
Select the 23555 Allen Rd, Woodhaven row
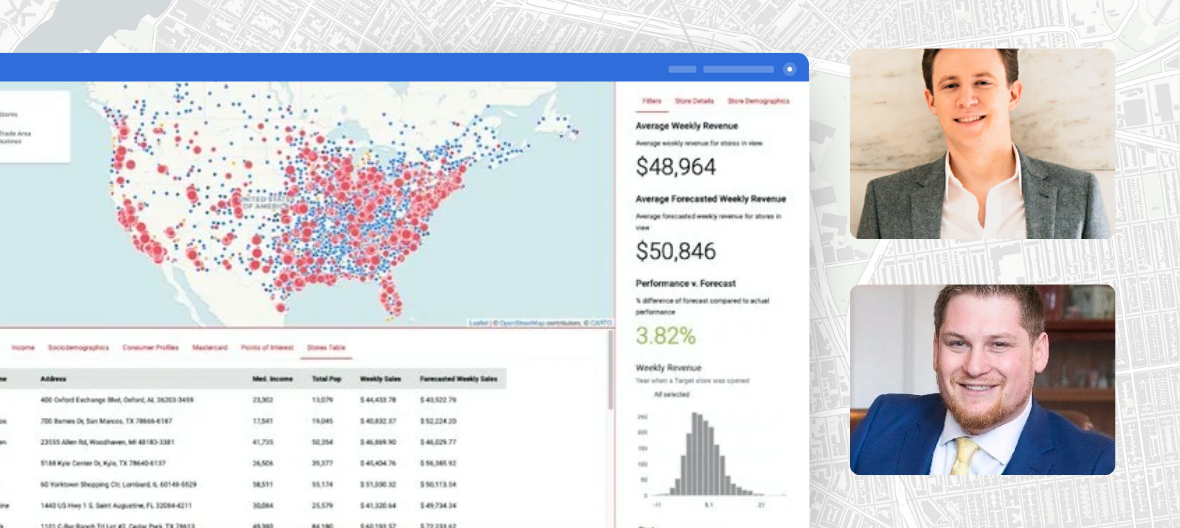[x=253, y=442]
